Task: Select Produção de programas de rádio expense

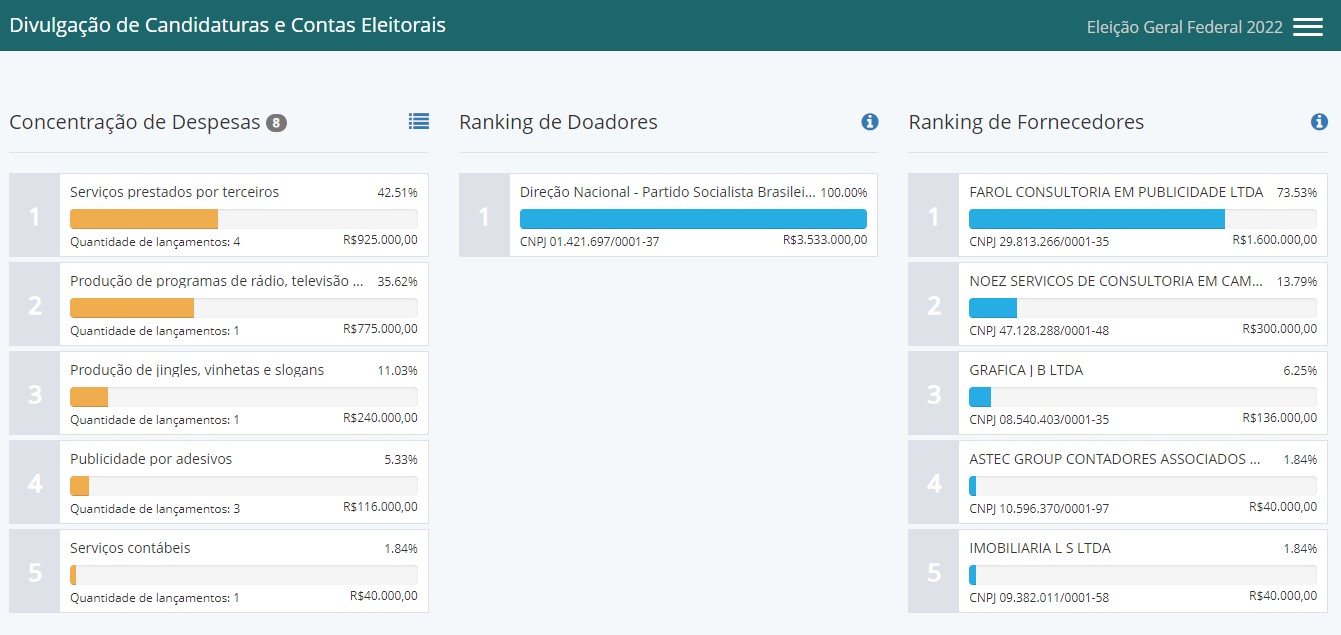Action: pyautogui.click(x=216, y=281)
